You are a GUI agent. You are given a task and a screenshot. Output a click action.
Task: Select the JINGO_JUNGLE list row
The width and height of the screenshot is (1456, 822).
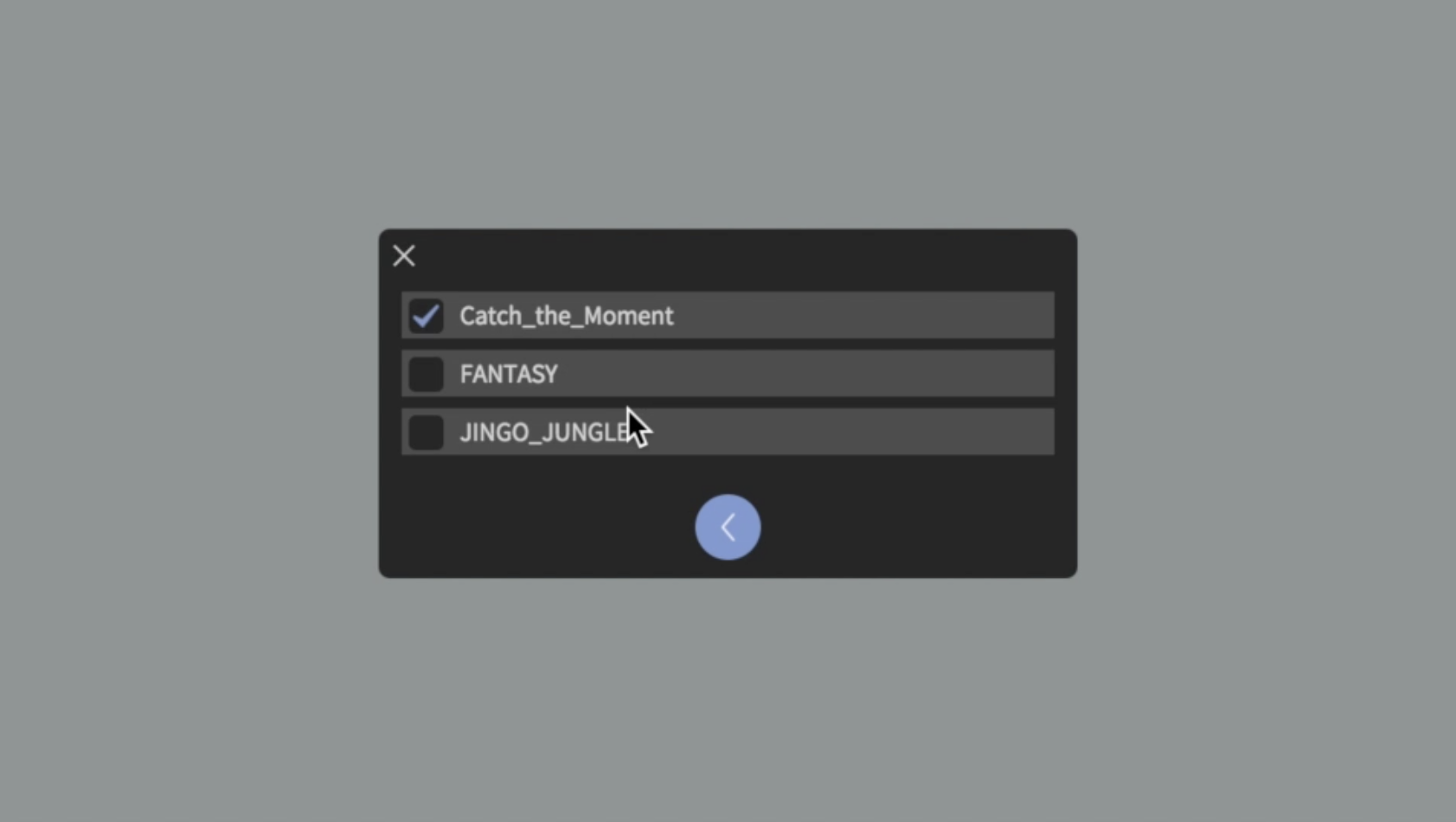(x=728, y=432)
